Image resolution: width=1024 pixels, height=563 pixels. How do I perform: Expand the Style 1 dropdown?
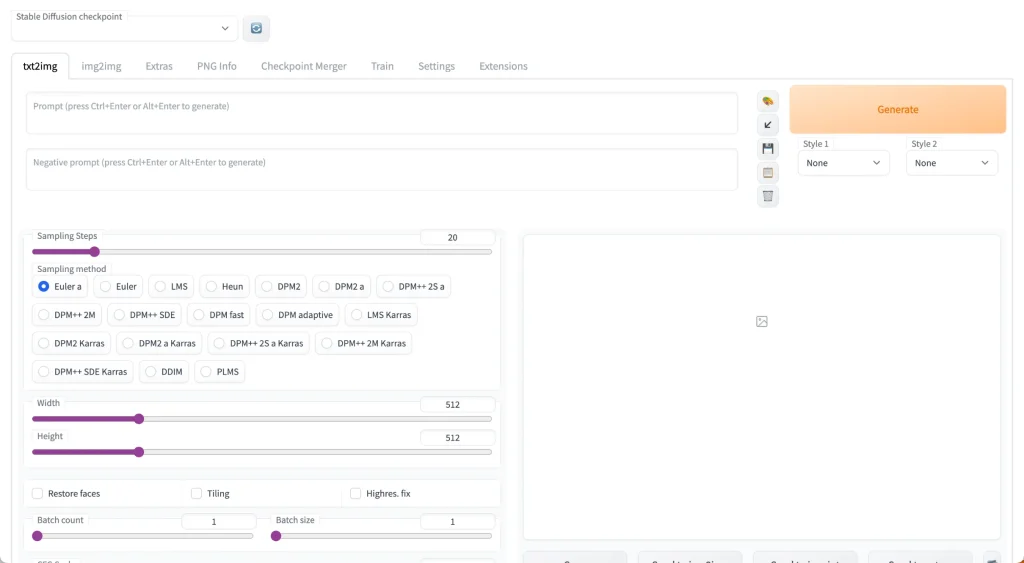coord(843,163)
